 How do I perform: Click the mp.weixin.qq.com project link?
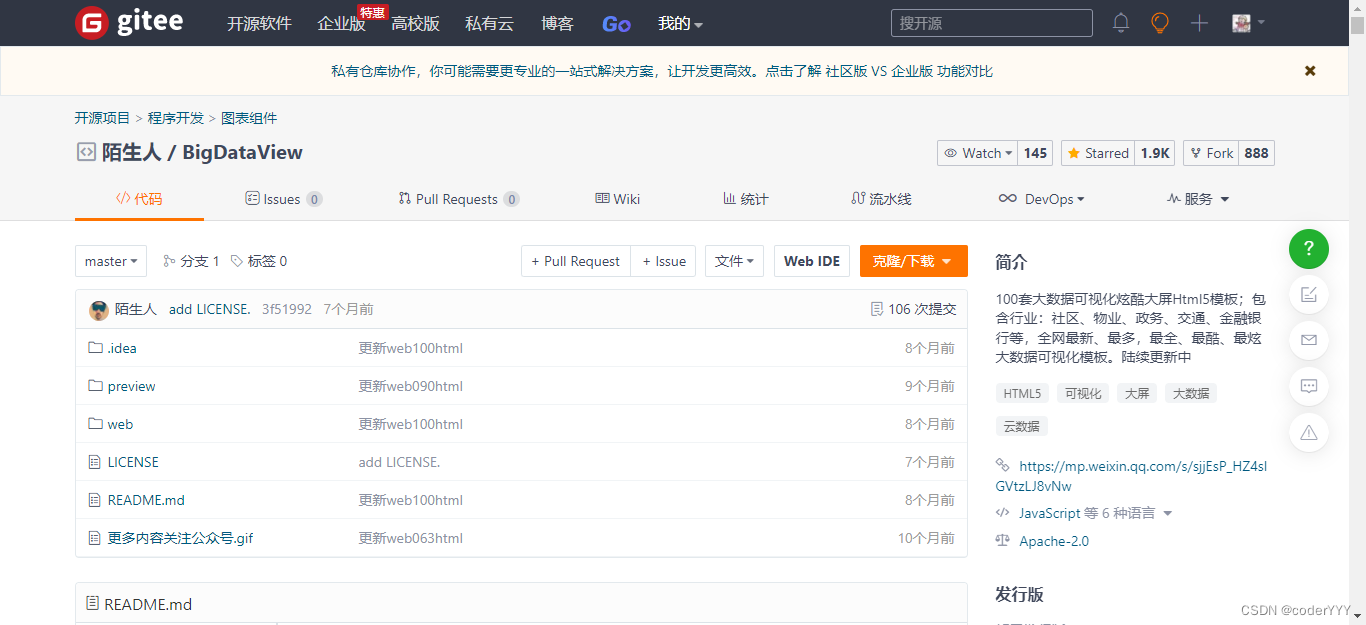(1132, 476)
